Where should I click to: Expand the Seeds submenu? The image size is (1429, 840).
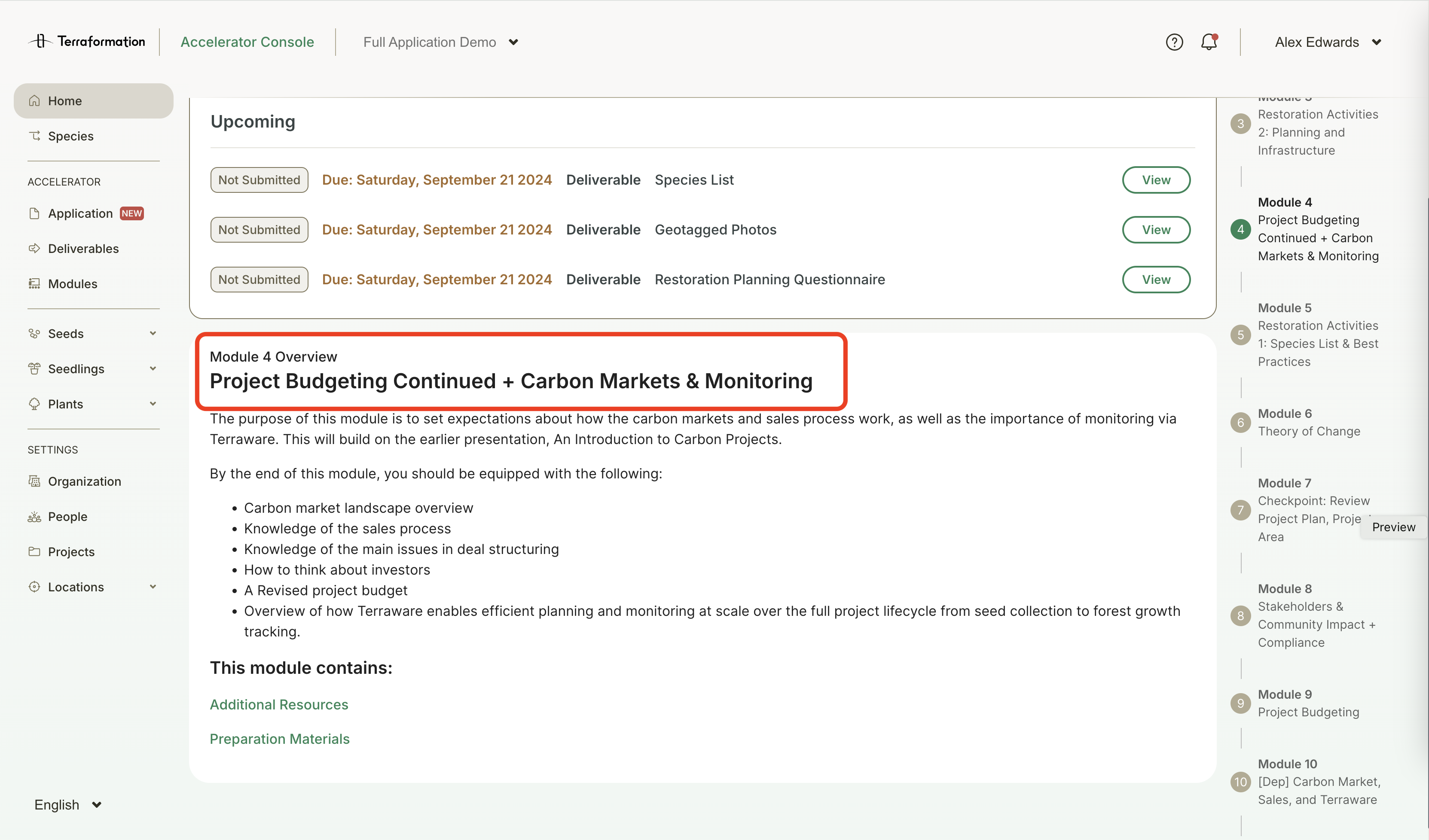[x=153, y=333]
